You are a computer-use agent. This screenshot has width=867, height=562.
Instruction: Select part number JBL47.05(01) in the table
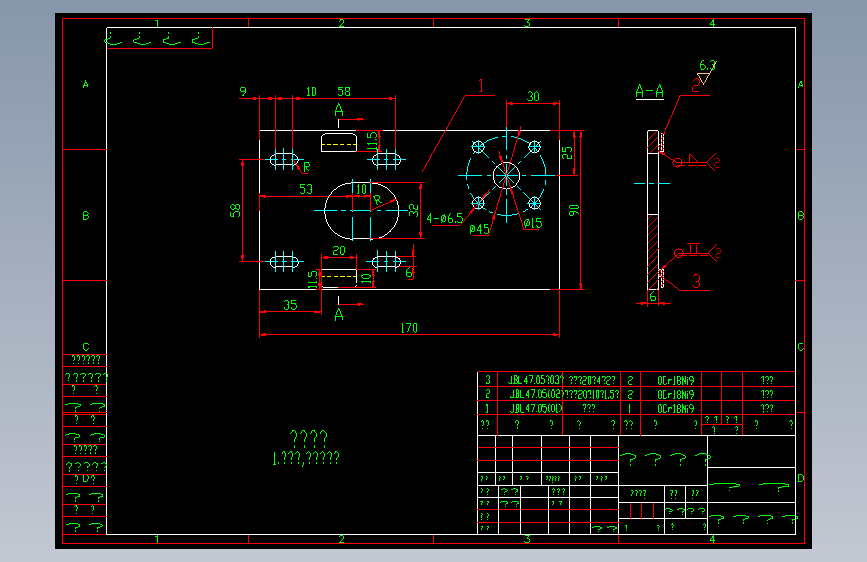(536, 408)
